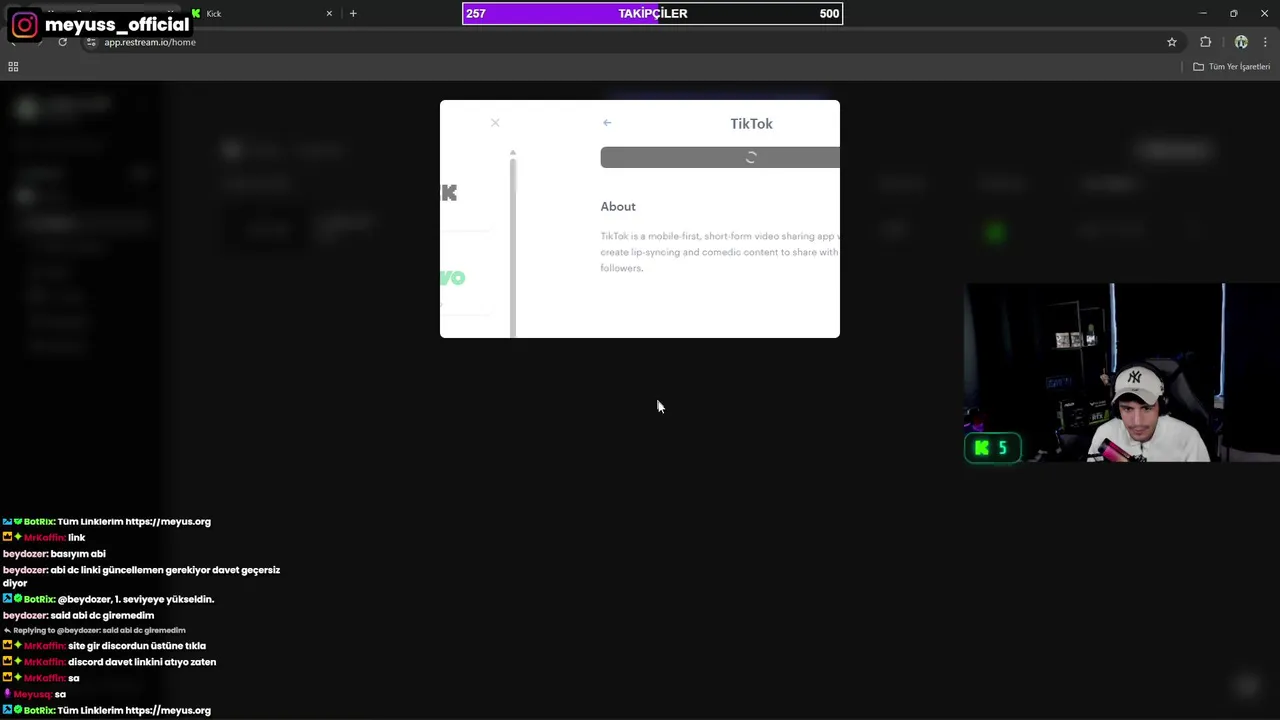Open the Chrome three-dot menu
The height and width of the screenshot is (720, 1280).
[x=1265, y=42]
